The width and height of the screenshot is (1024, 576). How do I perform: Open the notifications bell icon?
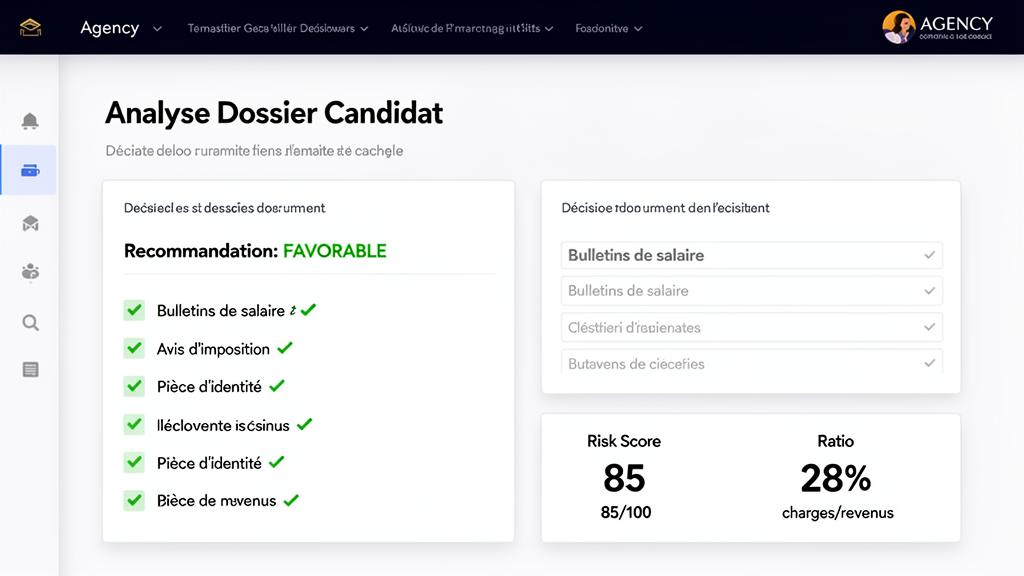pos(30,120)
